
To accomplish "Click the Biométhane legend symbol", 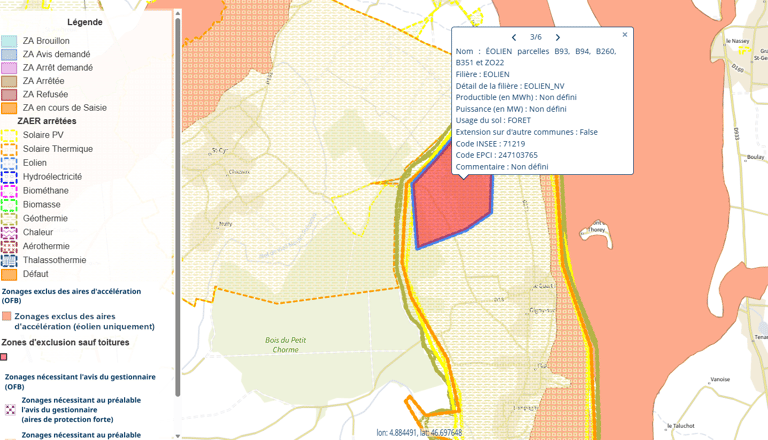I will click(x=9, y=191).
